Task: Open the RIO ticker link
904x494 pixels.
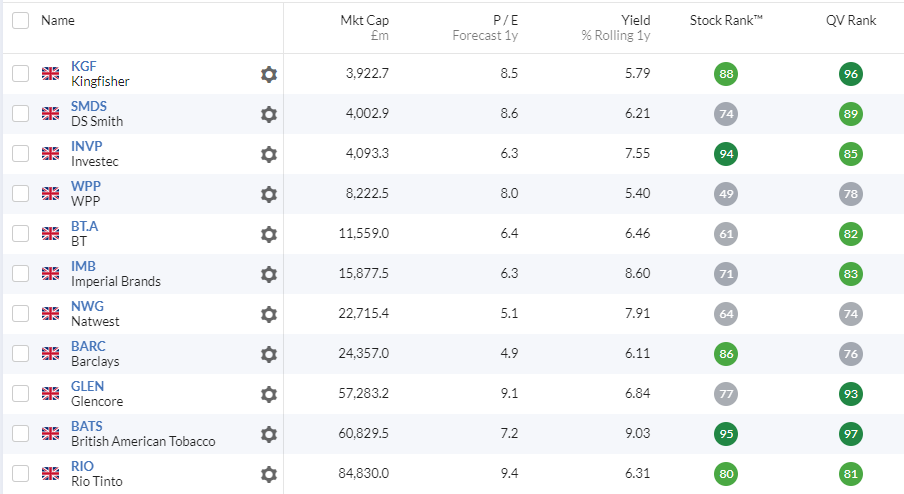Action: click(82, 466)
